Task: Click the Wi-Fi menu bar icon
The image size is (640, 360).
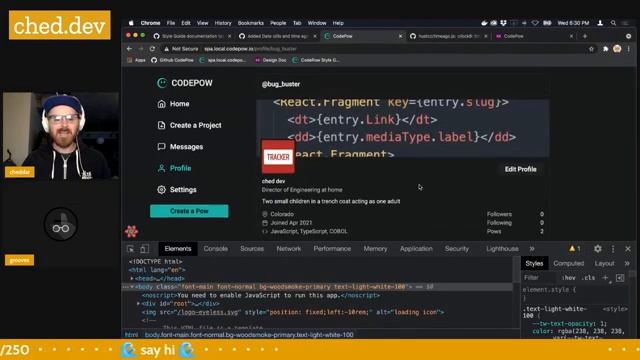Action: coord(535,23)
